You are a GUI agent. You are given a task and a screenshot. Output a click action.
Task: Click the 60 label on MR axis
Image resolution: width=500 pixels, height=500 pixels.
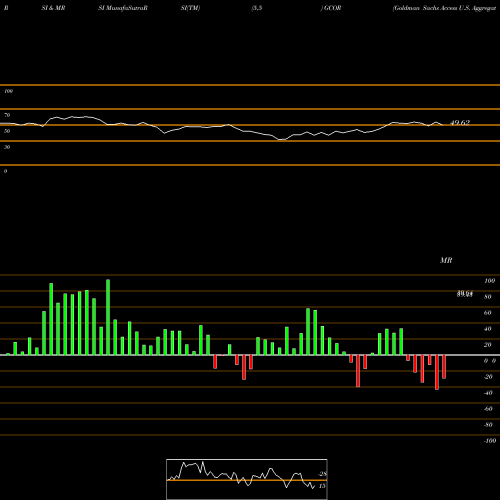click(488, 313)
